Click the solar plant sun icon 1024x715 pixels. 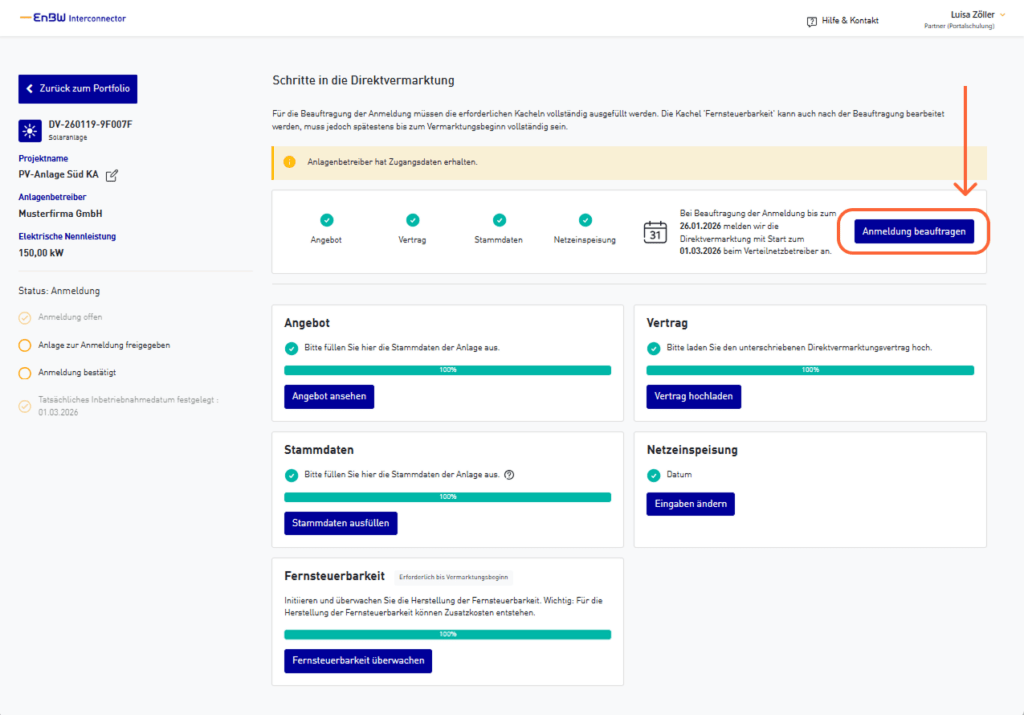[29, 130]
